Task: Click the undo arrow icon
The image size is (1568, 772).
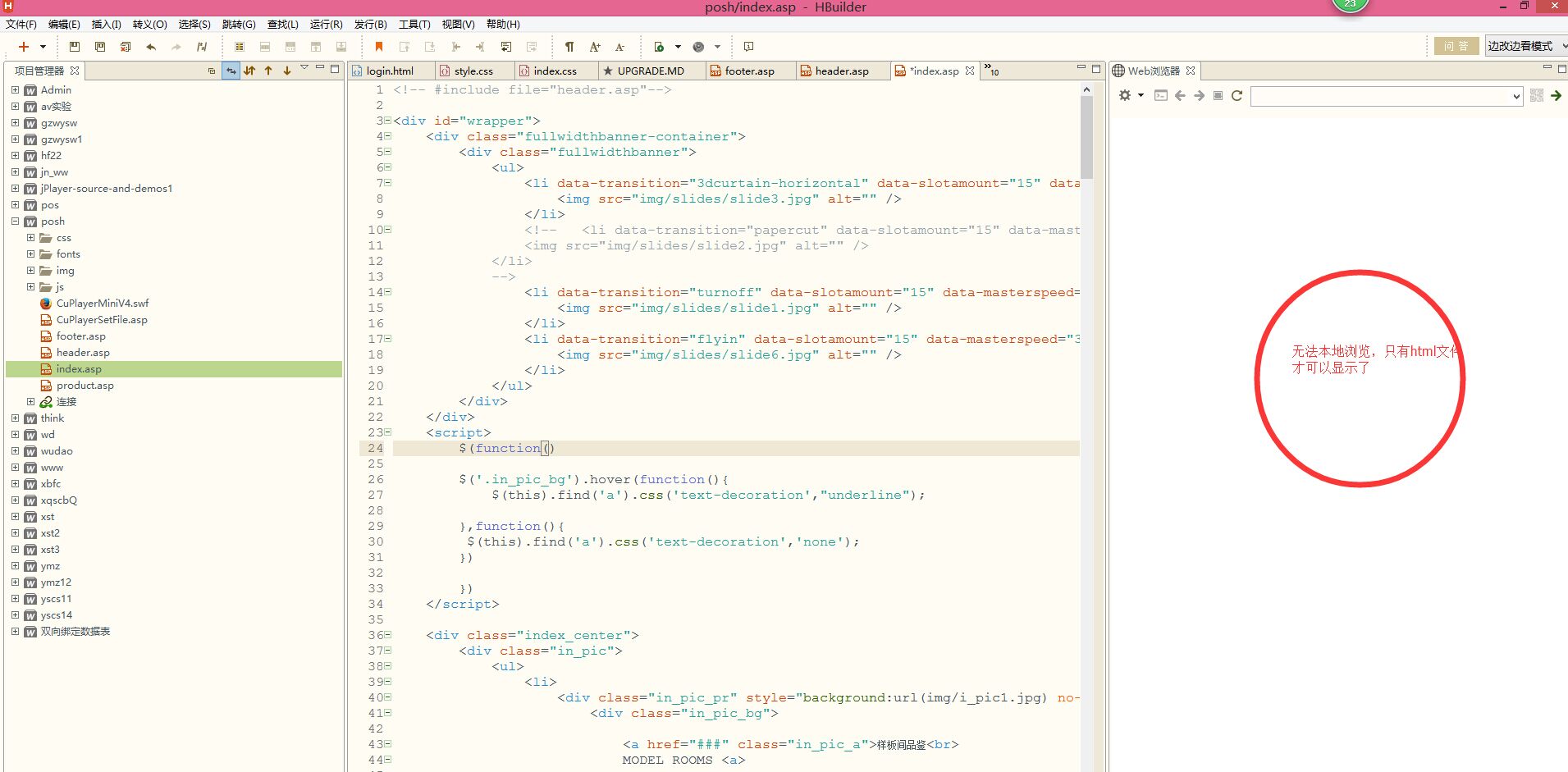Action: (151, 47)
